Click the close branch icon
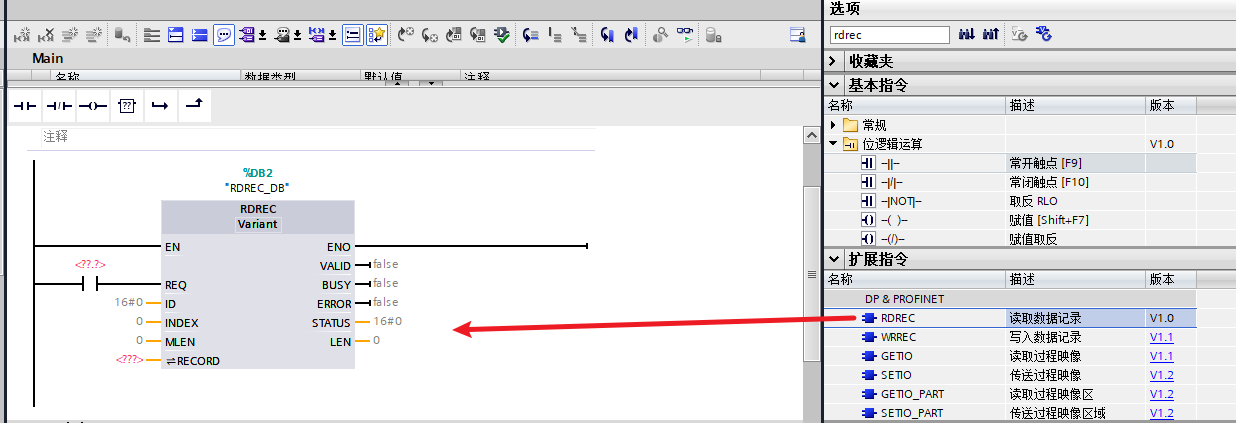 194,106
